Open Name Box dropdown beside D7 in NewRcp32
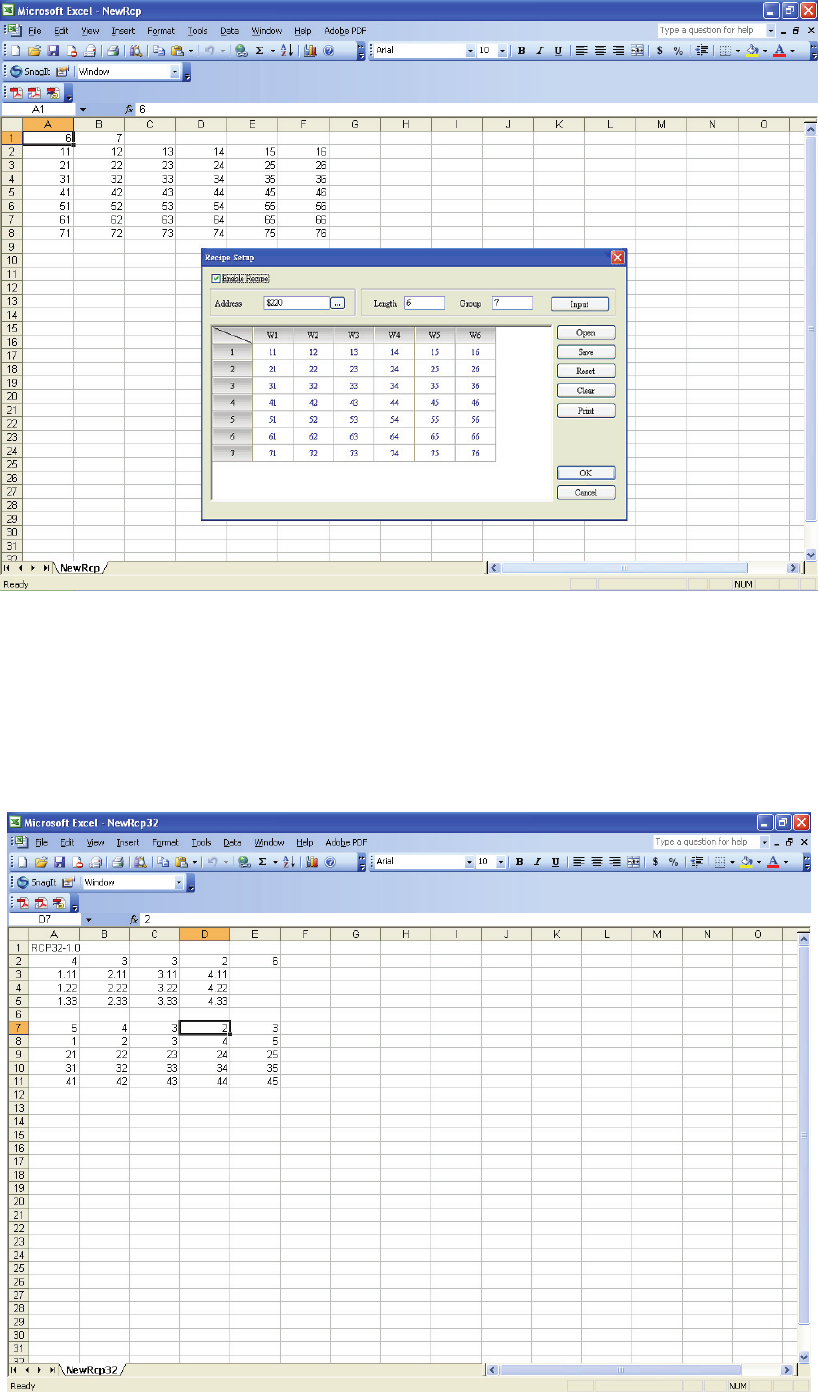 click(x=88, y=918)
